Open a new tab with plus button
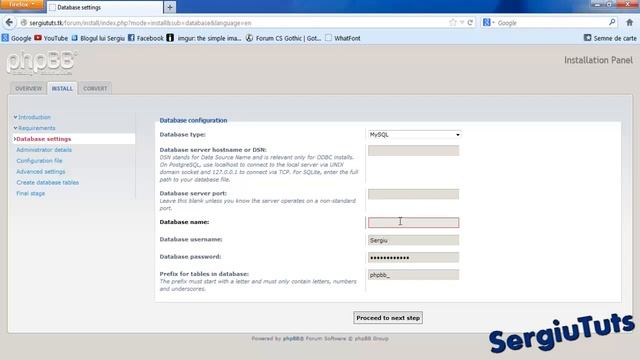 click(x=170, y=7)
